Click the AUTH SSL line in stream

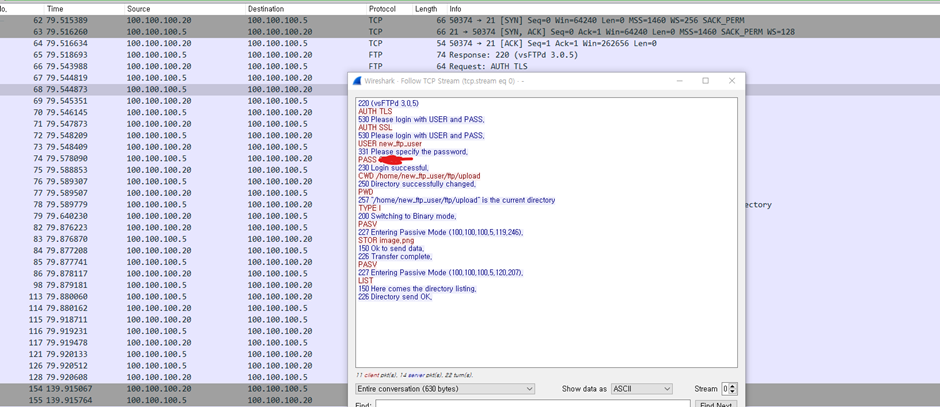(375, 128)
